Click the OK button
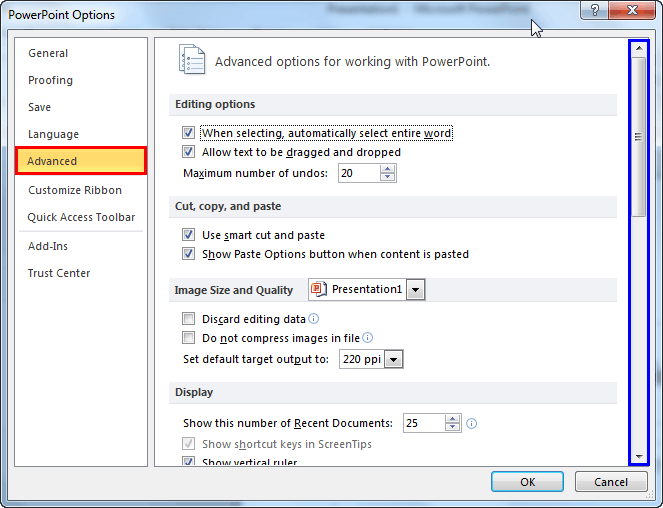Viewport: 663px width, 508px height. [x=527, y=482]
